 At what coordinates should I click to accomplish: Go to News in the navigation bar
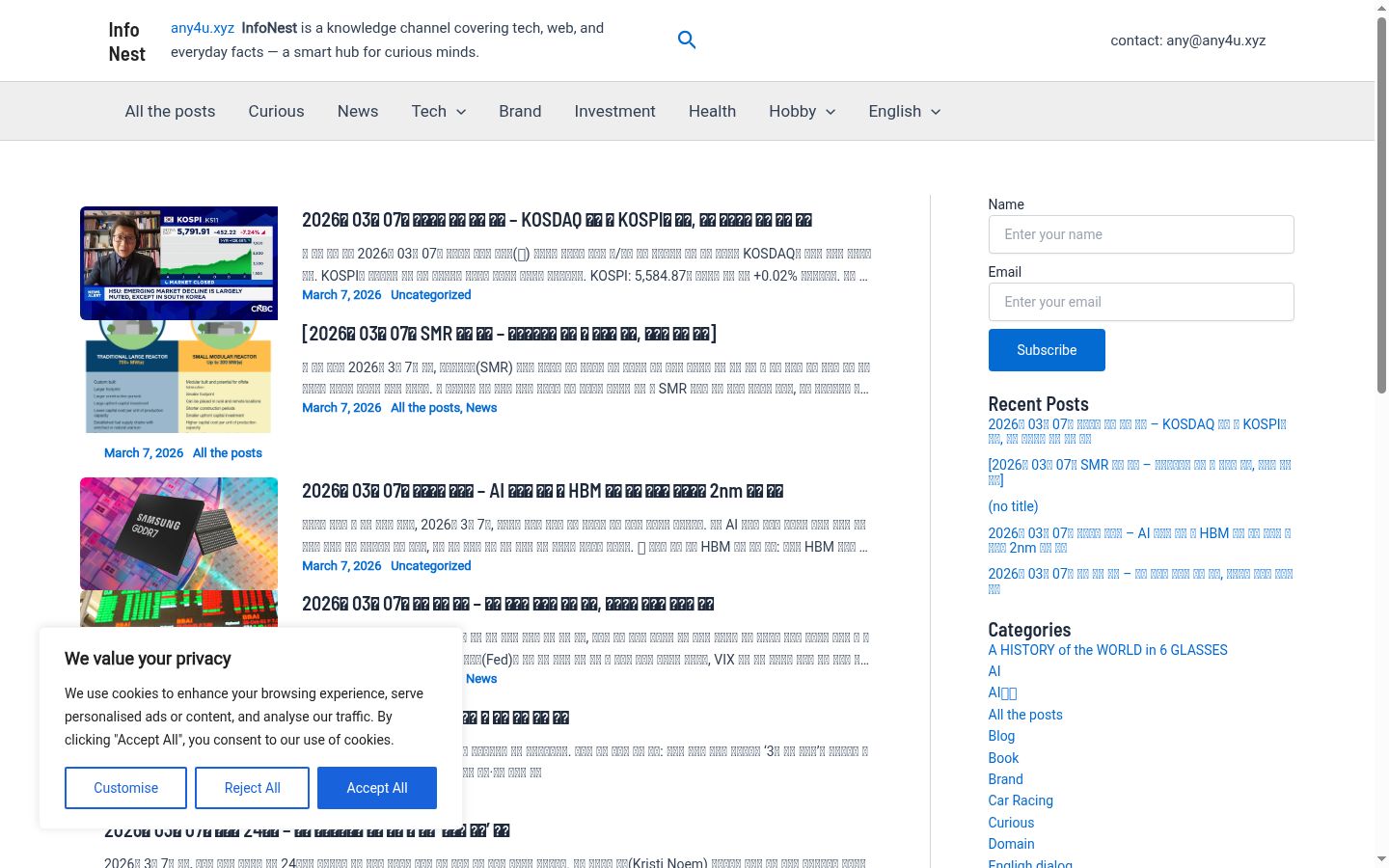click(358, 111)
